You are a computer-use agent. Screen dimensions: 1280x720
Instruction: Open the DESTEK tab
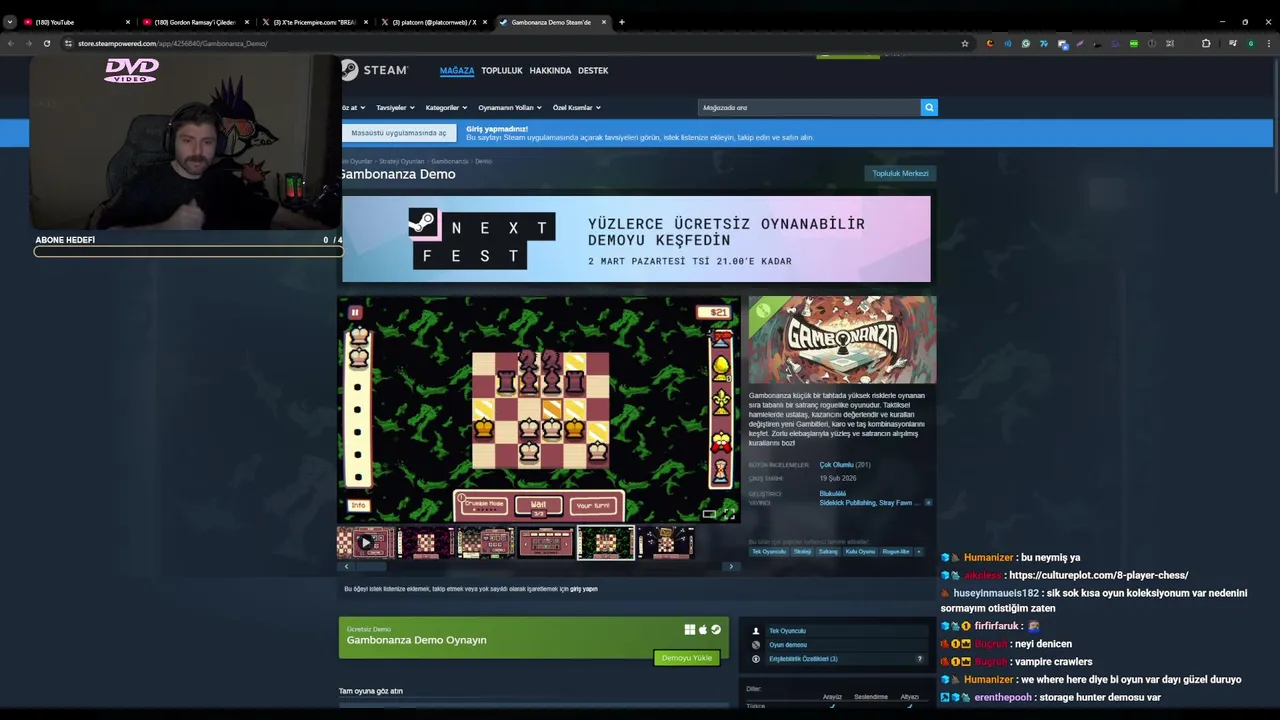[593, 71]
